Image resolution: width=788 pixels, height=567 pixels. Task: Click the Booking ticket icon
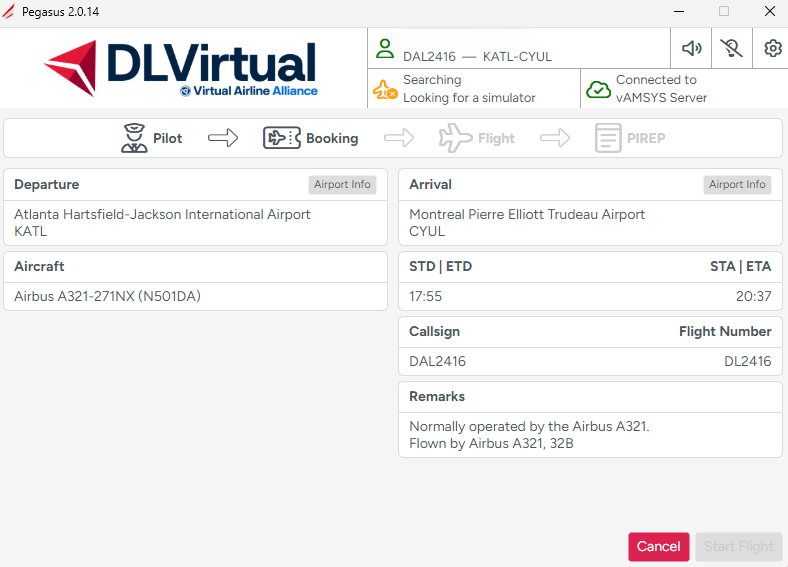tap(282, 138)
